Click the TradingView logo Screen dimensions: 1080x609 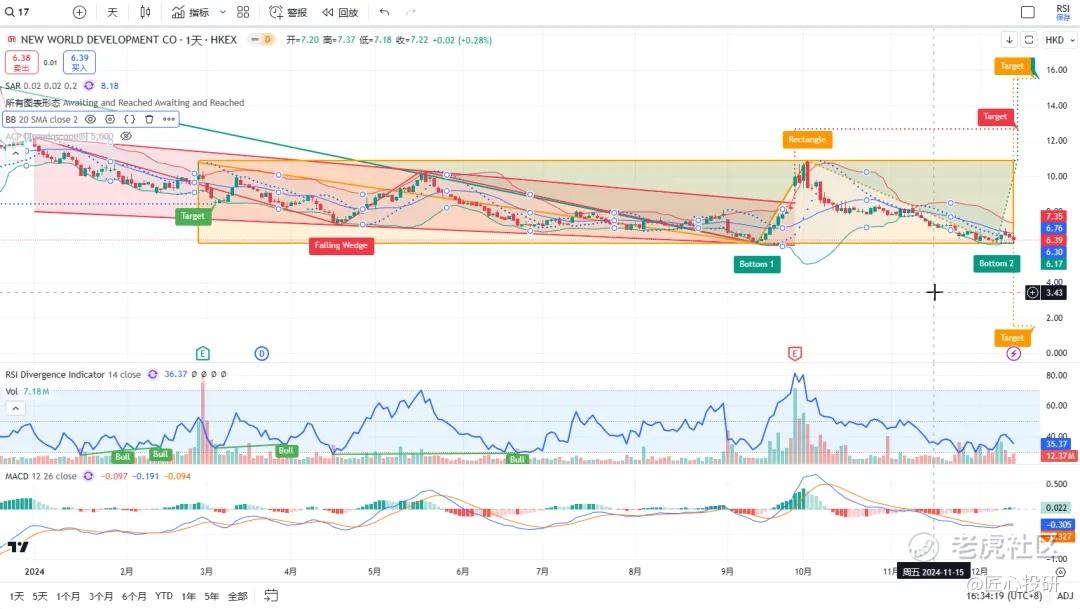tap(19, 547)
